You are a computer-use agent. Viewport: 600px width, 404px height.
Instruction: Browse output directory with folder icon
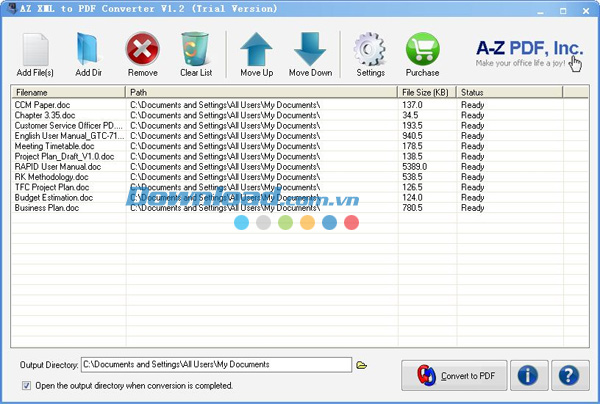click(x=361, y=365)
